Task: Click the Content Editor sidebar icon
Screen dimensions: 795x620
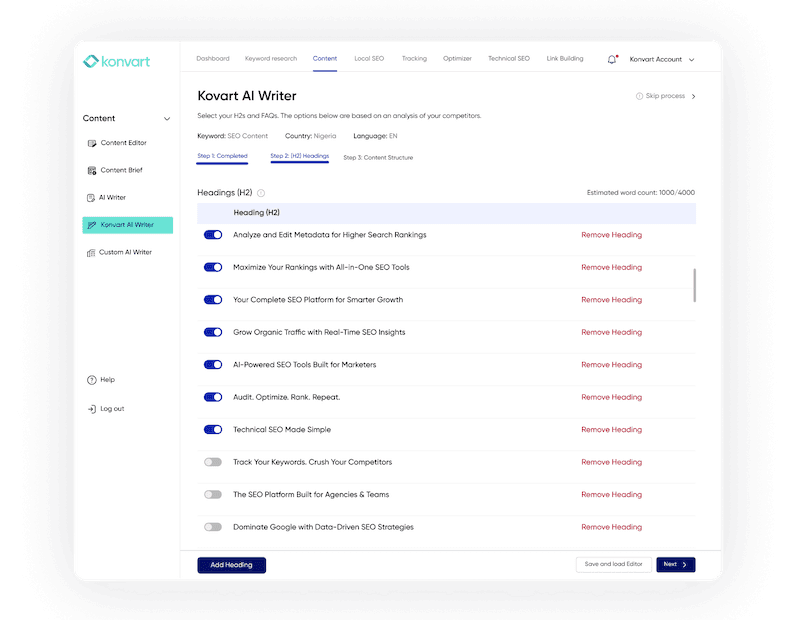Action: pos(92,143)
